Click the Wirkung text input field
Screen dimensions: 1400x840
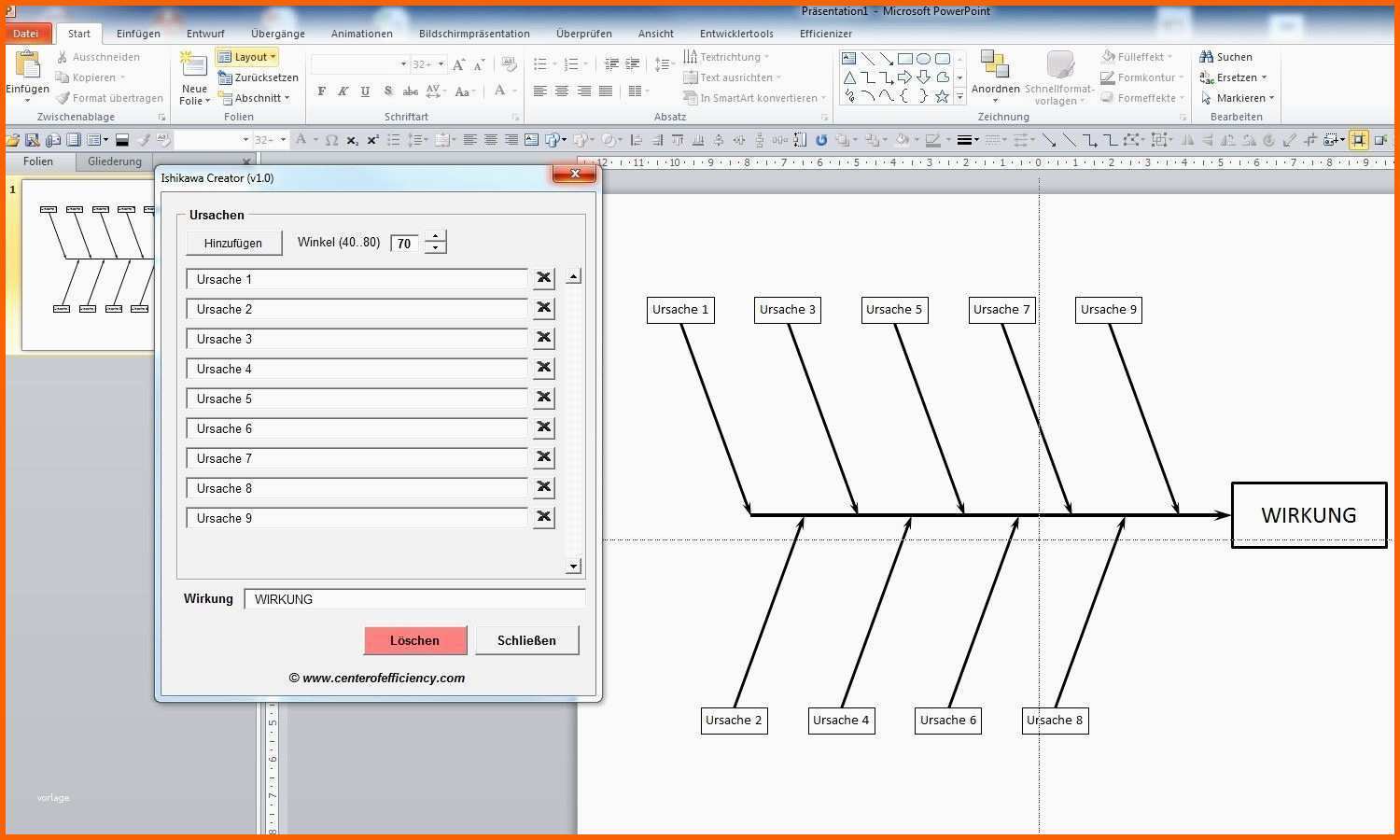pyautogui.click(x=414, y=599)
